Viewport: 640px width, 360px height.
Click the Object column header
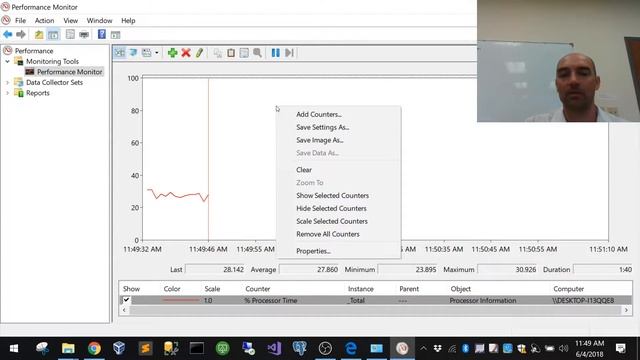click(460, 289)
